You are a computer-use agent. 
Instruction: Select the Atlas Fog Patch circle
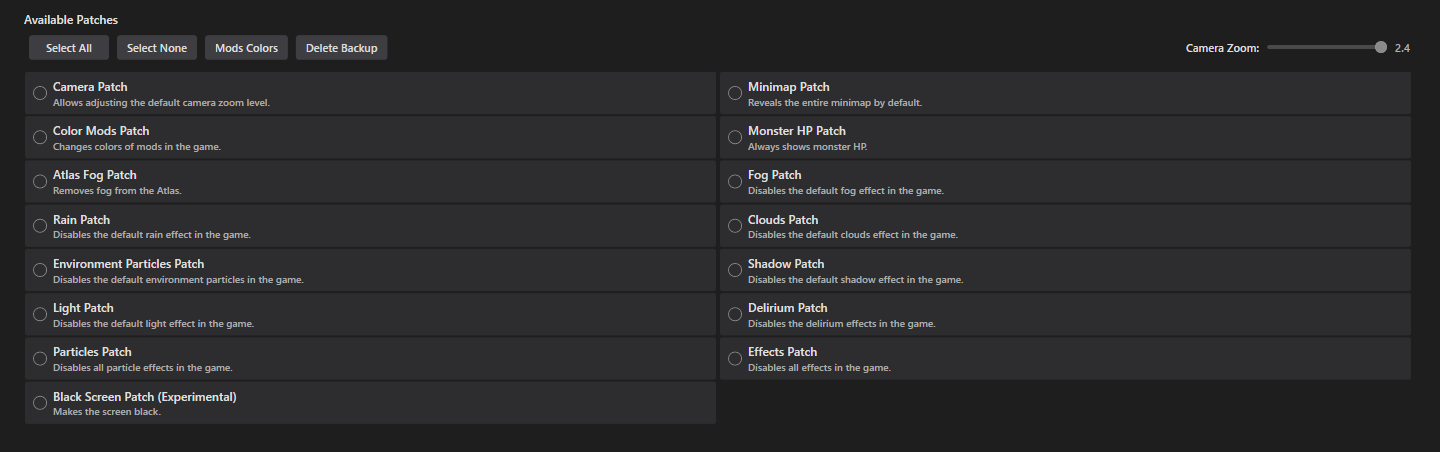40,182
